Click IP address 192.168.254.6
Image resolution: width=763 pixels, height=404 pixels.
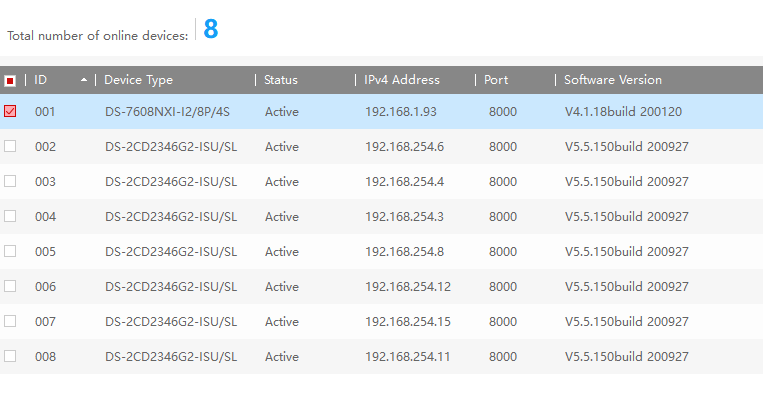coord(404,147)
